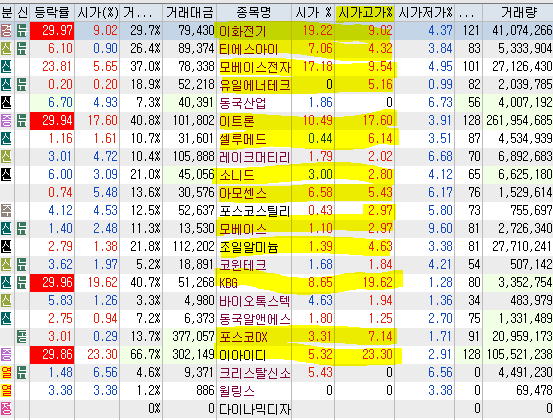Click the 경 warning badge in 이화전기 row
Image resolution: width=553 pixels, height=420 pixels.
click(6, 31)
